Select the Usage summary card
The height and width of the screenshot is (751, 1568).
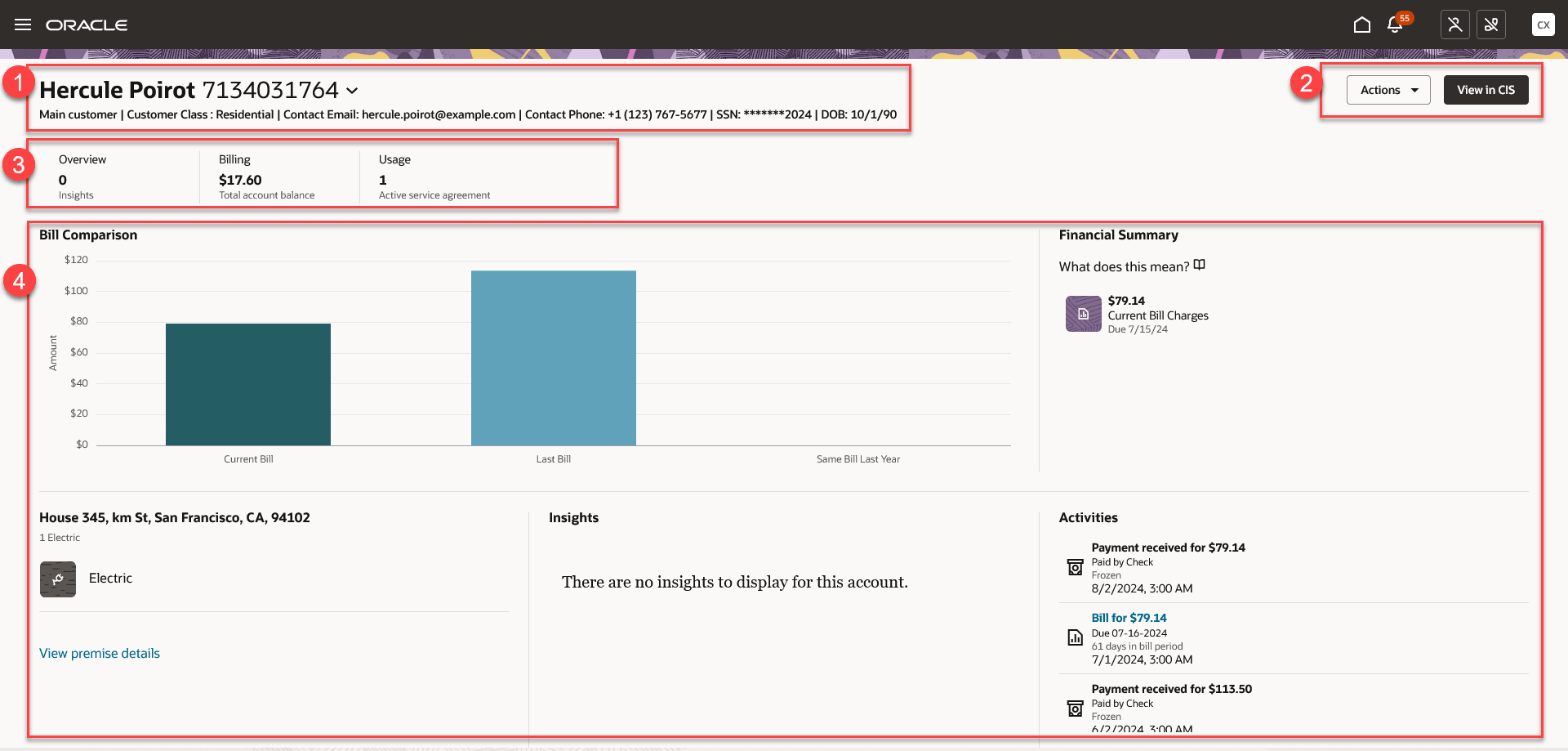tap(433, 176)
